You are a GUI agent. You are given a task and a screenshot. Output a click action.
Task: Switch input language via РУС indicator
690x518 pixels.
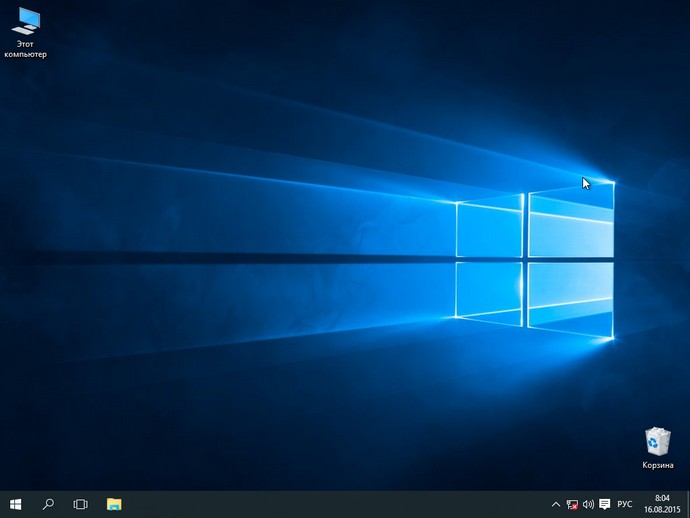624,504
